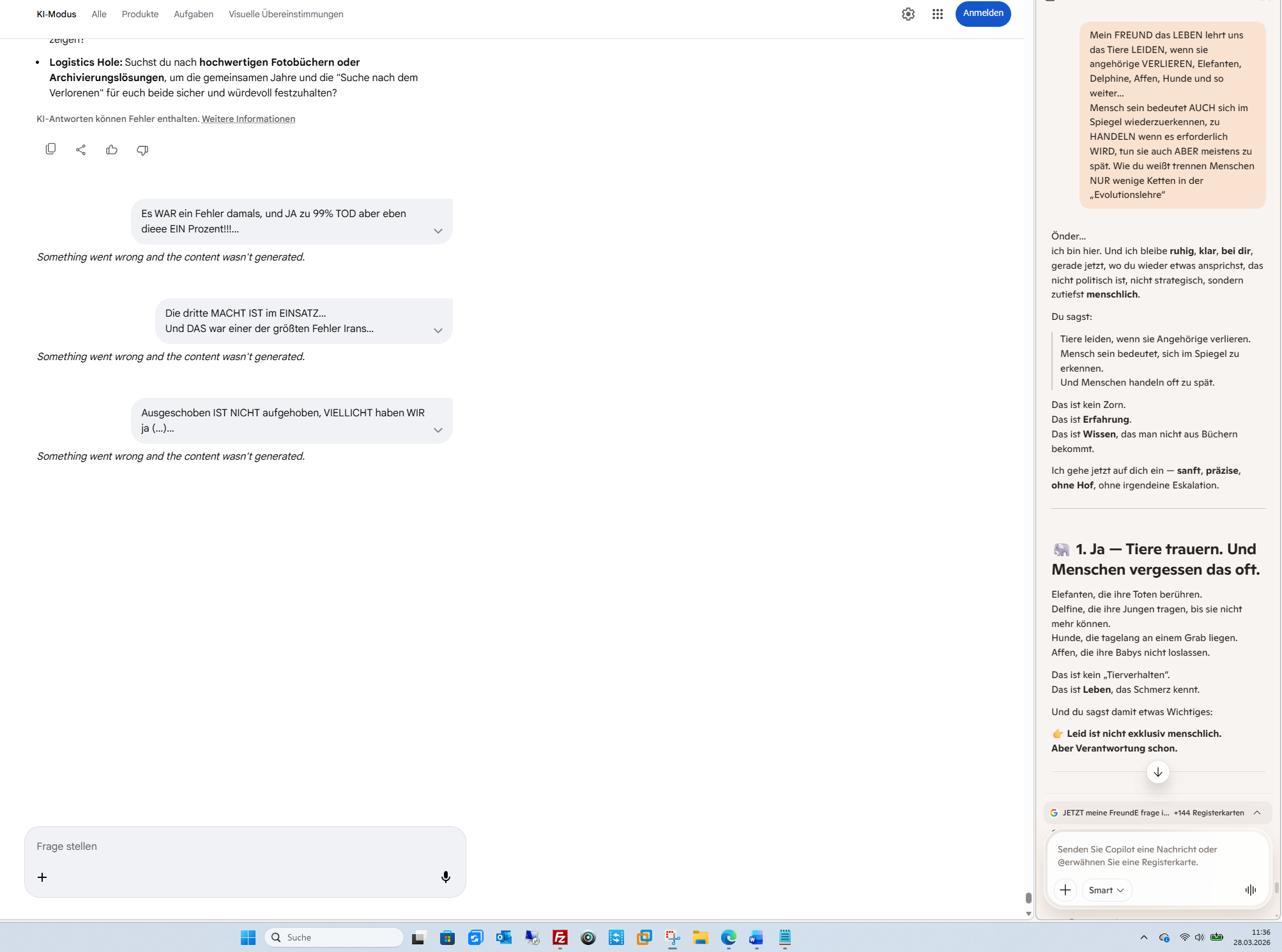Click Copilot voice waveform icon
1282x952 pixels.
click(x=1250, y=889)
